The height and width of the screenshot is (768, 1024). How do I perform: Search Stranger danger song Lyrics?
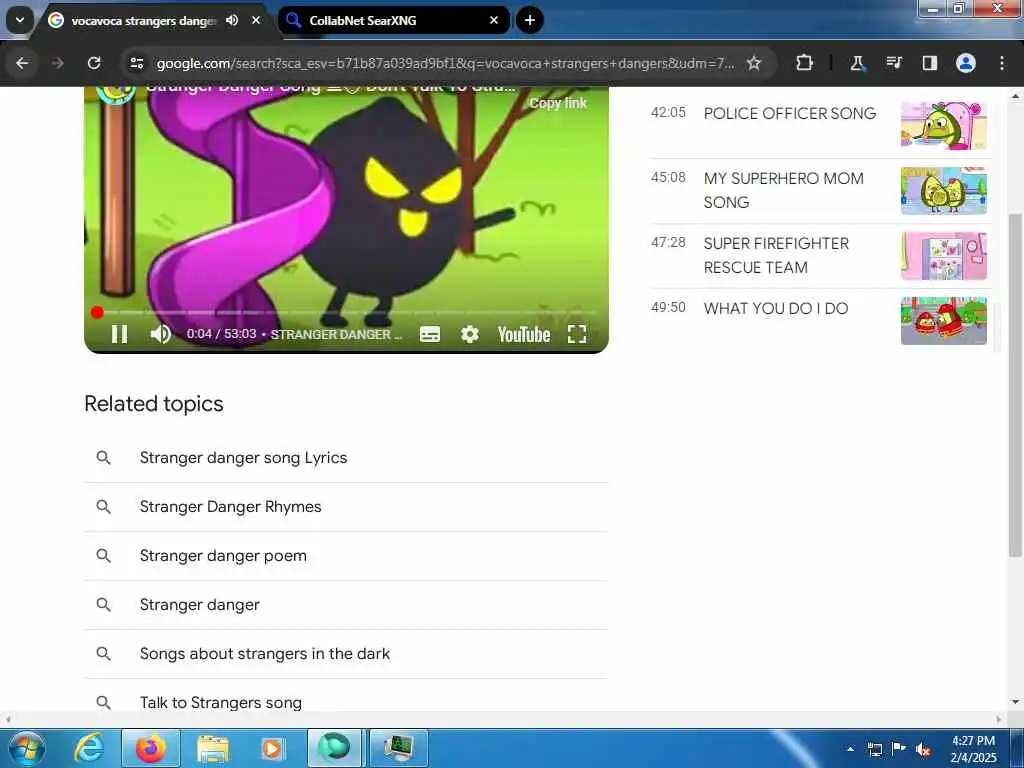(x=346, y=458)
